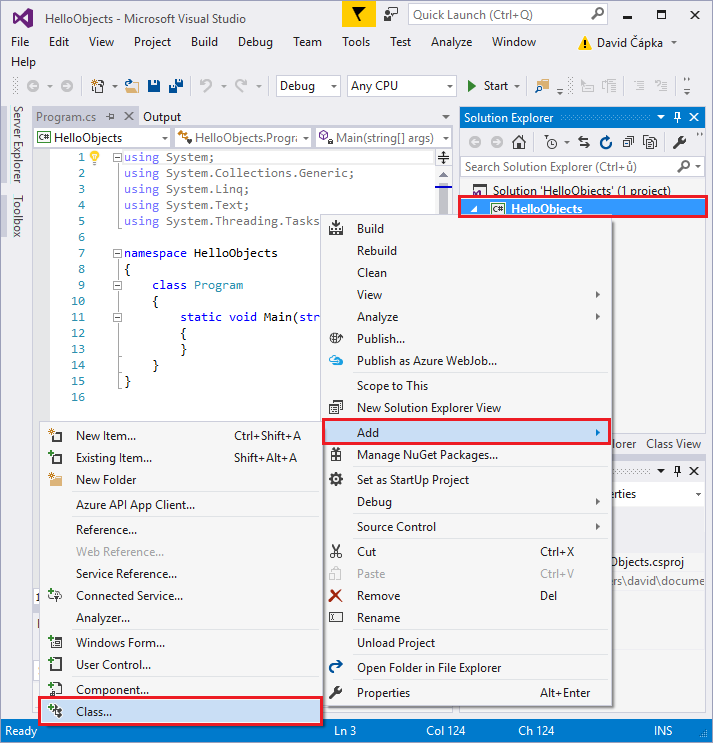Screen dimensions: 713x743
Task: Choose Existing Item... in Add submenu
Action: [x=181, y=458]
